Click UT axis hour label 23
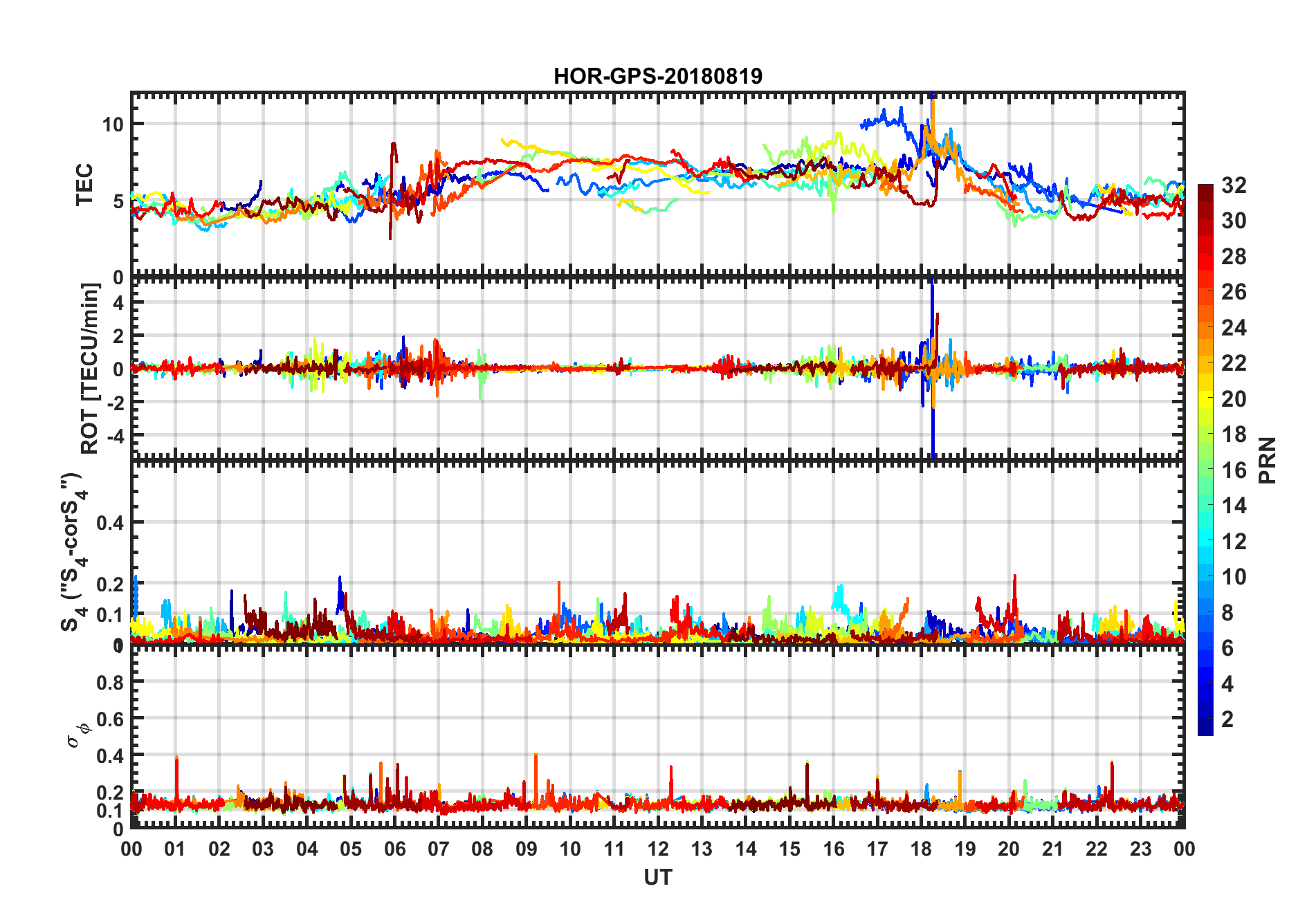 [1141, 849]
